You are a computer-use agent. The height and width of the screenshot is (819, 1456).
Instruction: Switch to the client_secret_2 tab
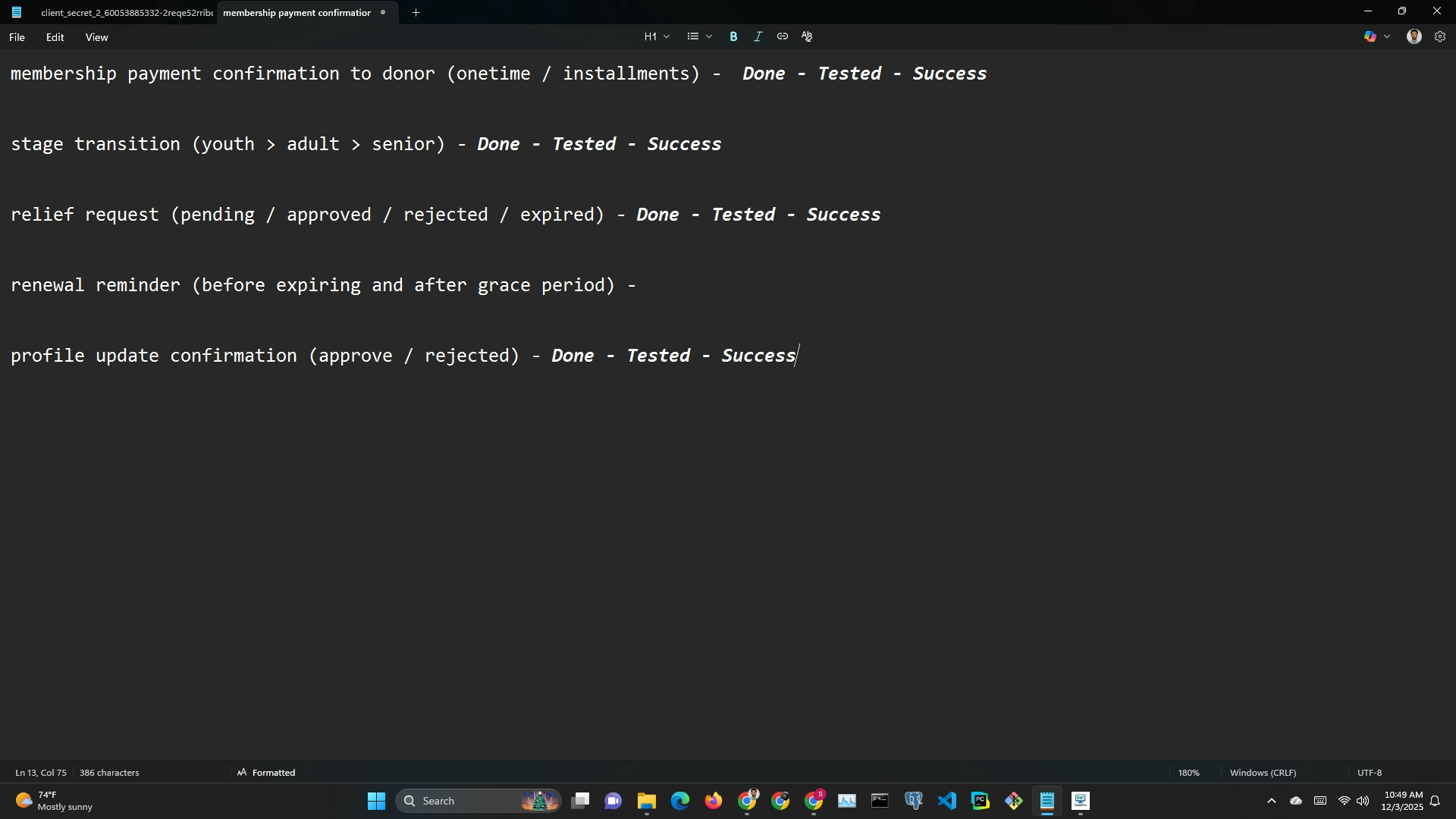[126, 13]
